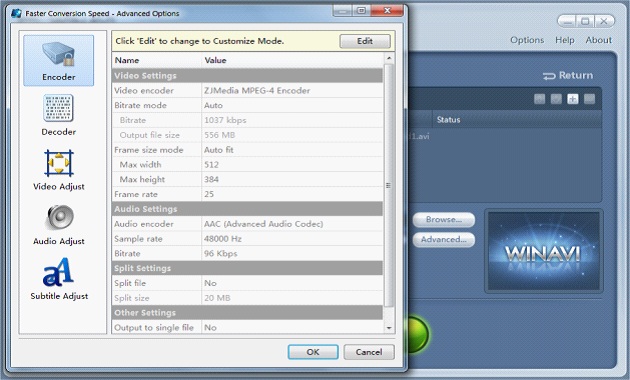The height and width of the screenshot is (380, 630).
Task: Confirm dialog with OK button
Action: pyautogui.click(x=313, y=352)
